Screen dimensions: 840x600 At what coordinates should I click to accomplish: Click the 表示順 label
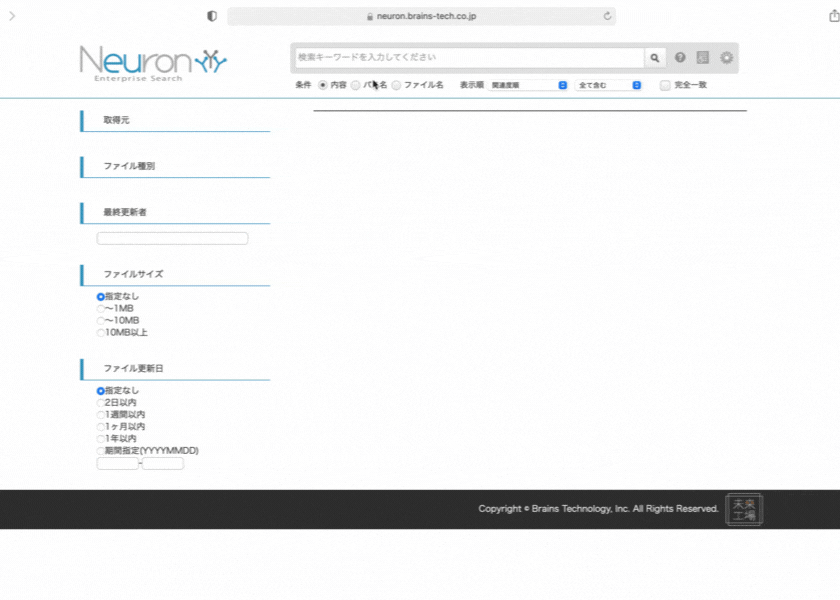[471, 85]
